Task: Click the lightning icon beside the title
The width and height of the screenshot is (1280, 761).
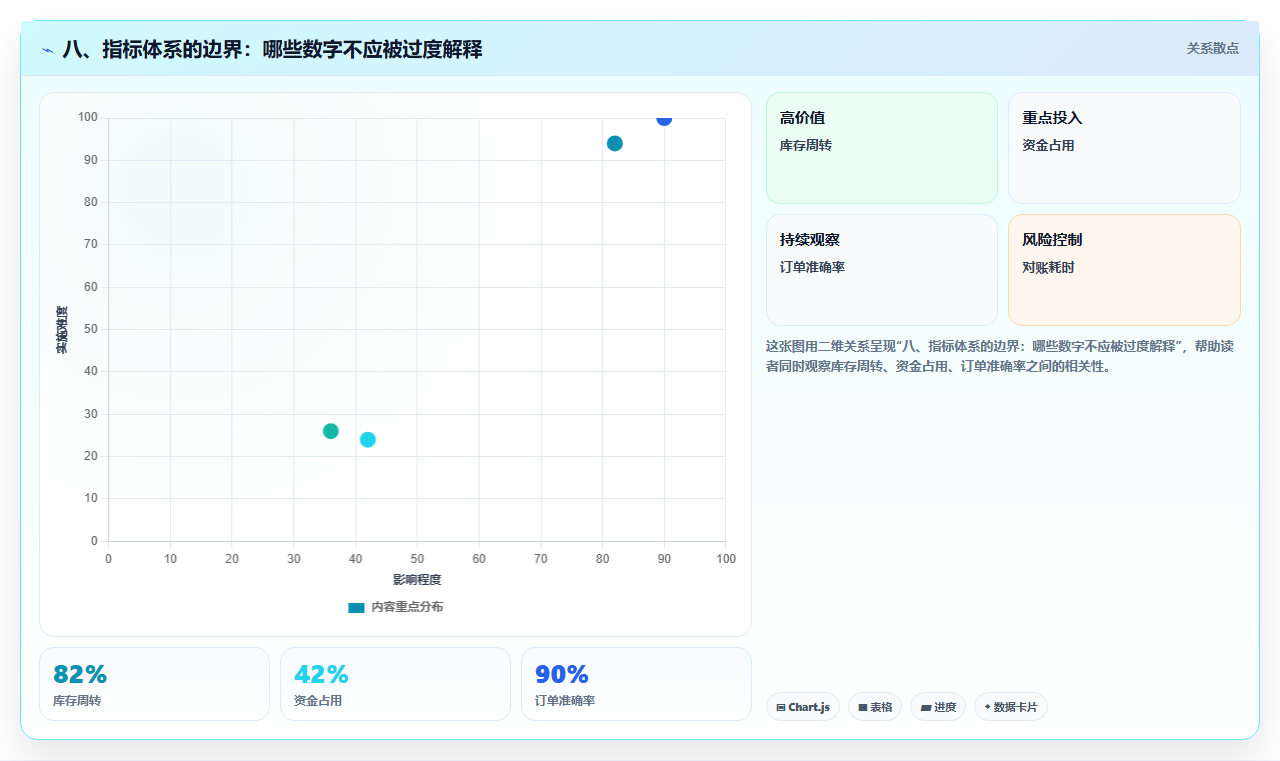Action: (48, 49)
